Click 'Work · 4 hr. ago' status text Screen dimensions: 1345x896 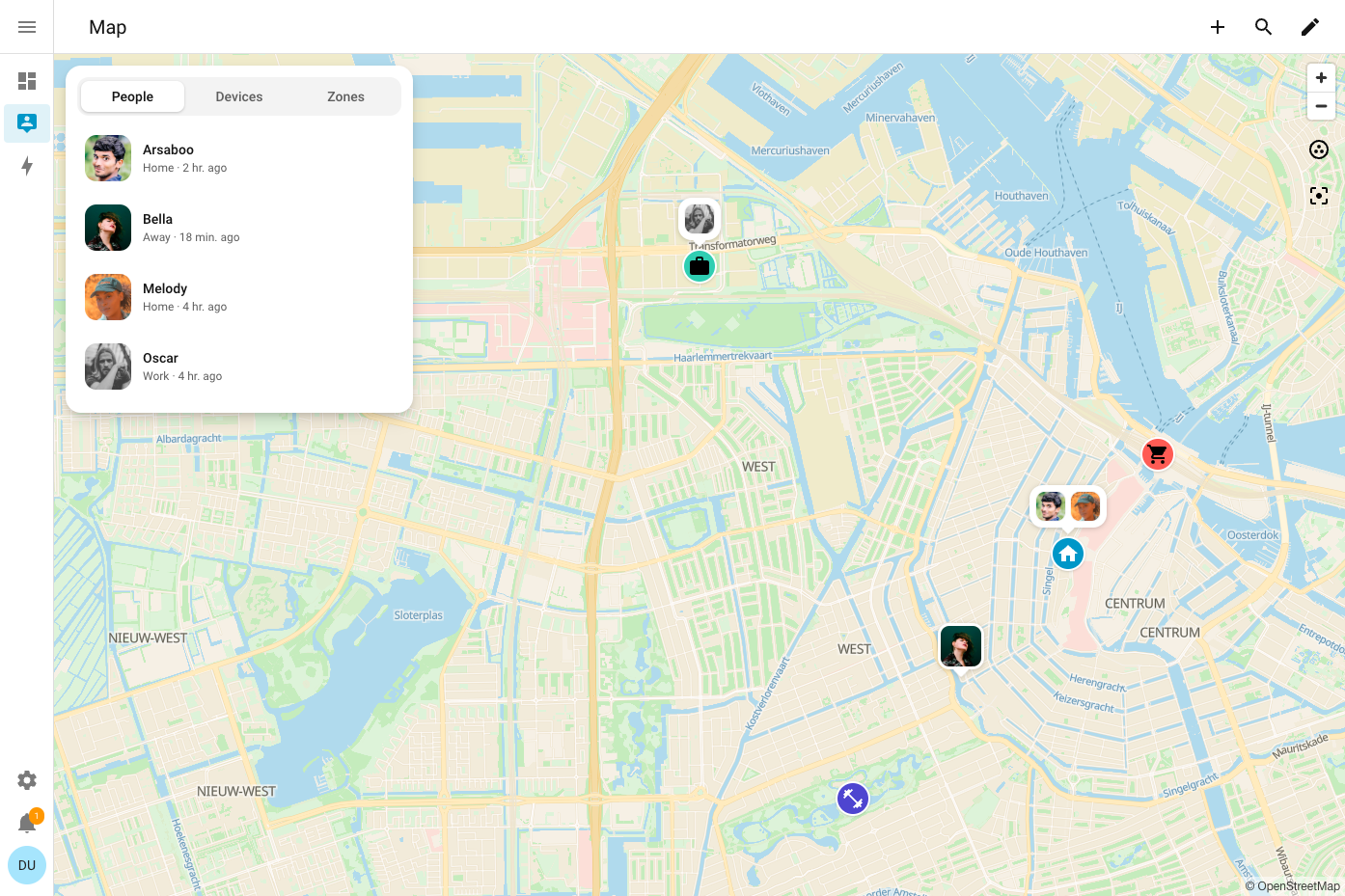tap(182, 376)
